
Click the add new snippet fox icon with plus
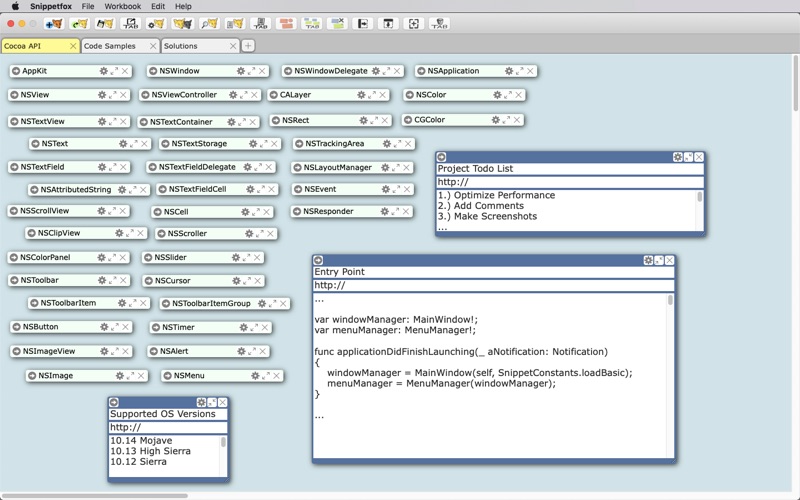(x=54, y=23)
